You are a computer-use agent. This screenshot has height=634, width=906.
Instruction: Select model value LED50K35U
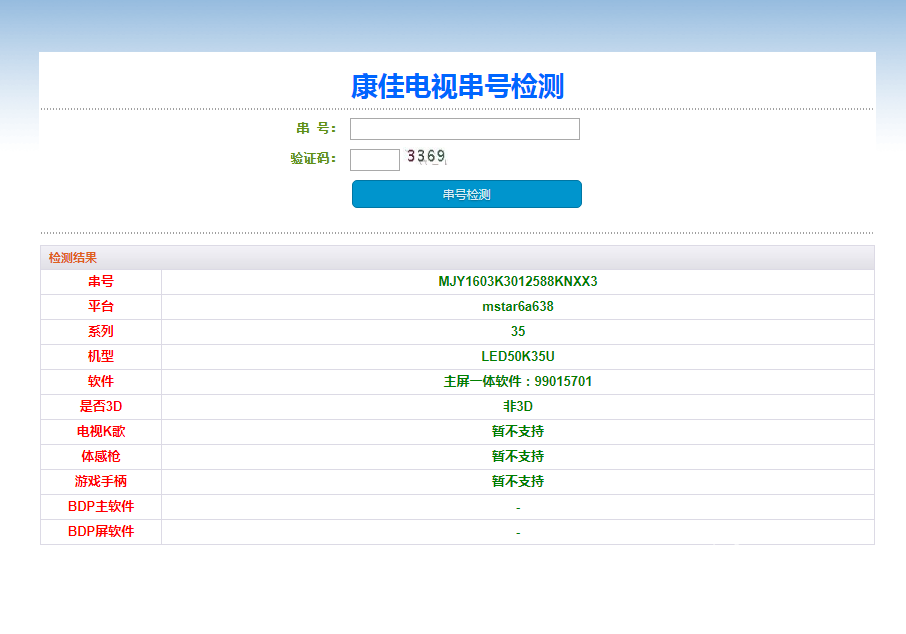(x=518, y=356)
